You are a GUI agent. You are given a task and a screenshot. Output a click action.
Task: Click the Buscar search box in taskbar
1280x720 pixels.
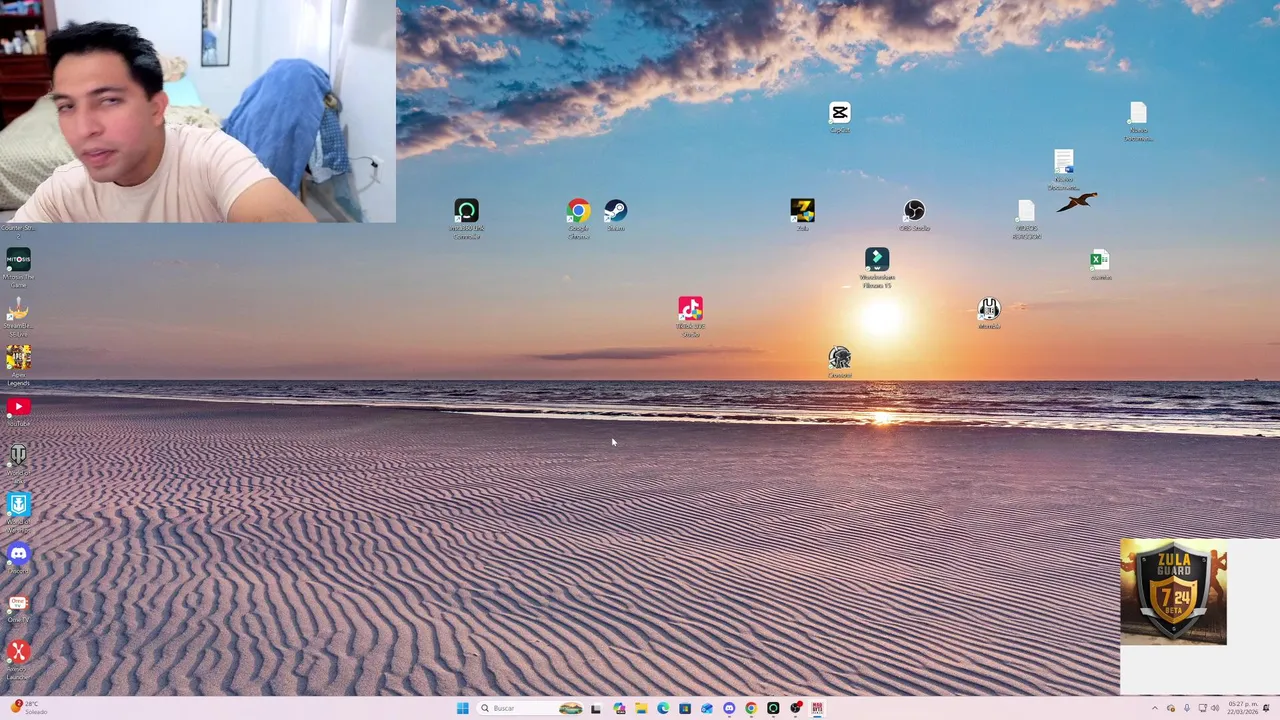point(529,708)
